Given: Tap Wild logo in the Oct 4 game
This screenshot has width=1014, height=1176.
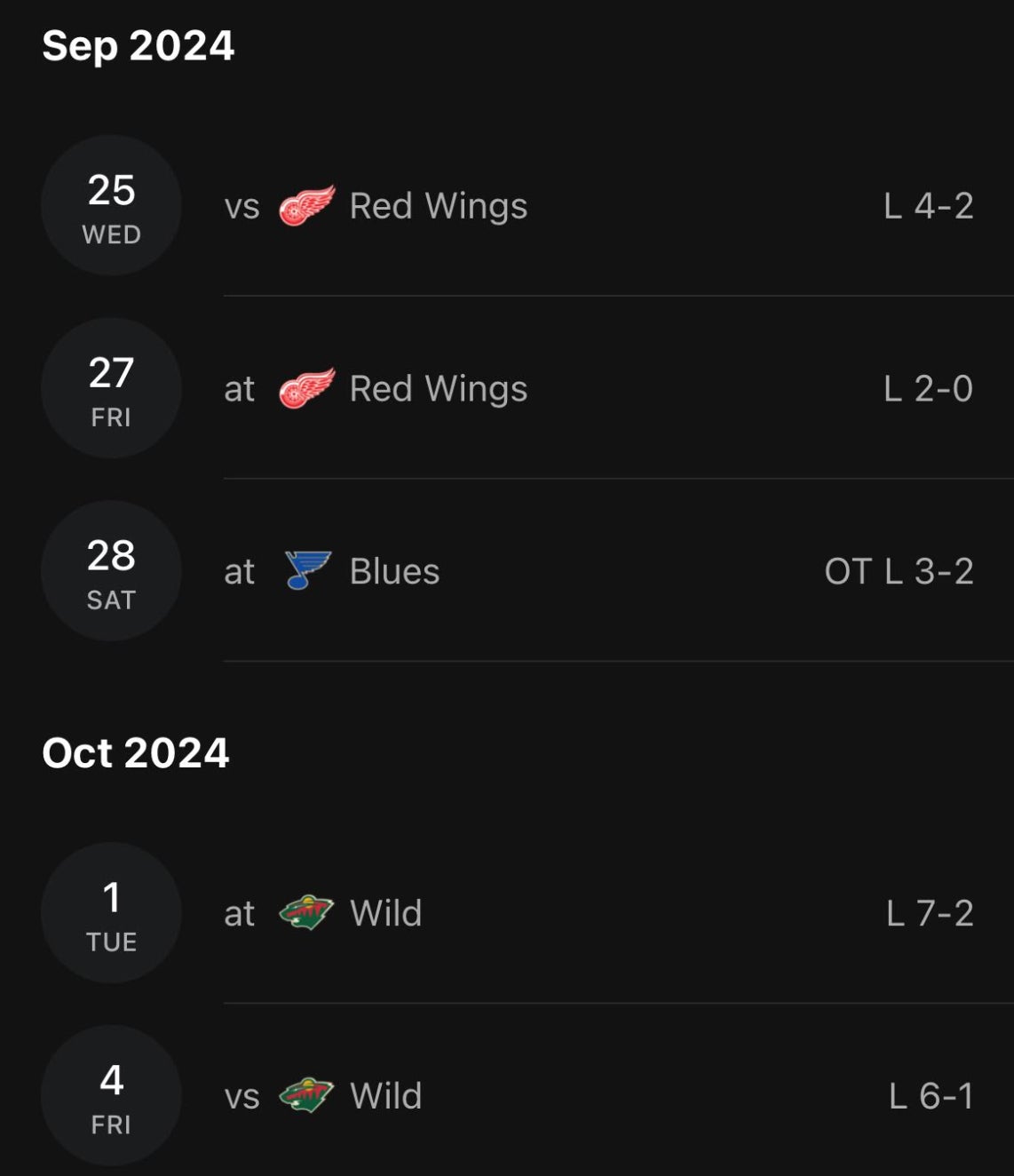Looking at the screenshot, I should tap(306, 1095).
